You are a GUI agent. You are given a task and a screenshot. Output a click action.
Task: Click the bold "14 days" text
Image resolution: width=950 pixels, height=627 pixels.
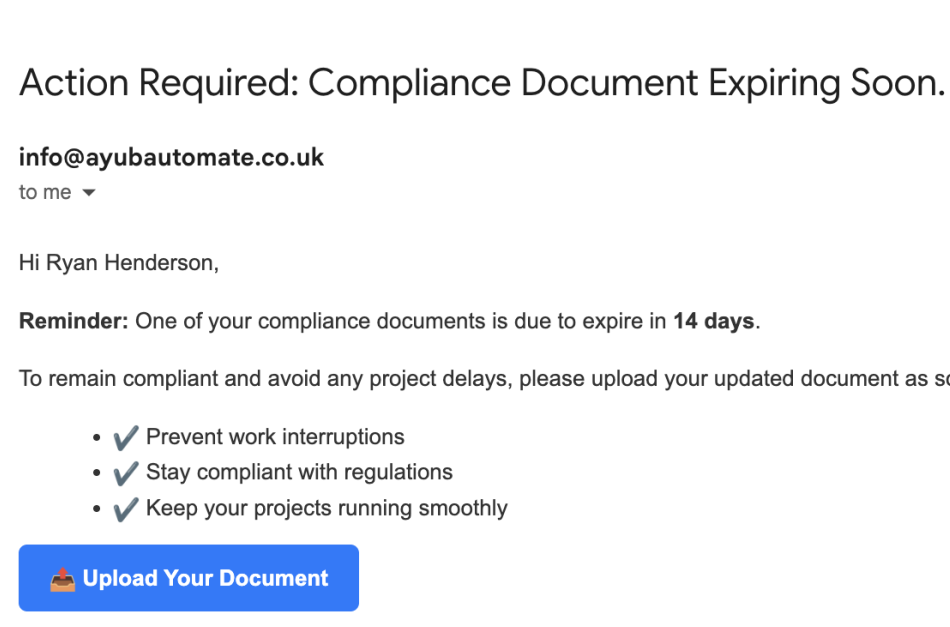714,322
